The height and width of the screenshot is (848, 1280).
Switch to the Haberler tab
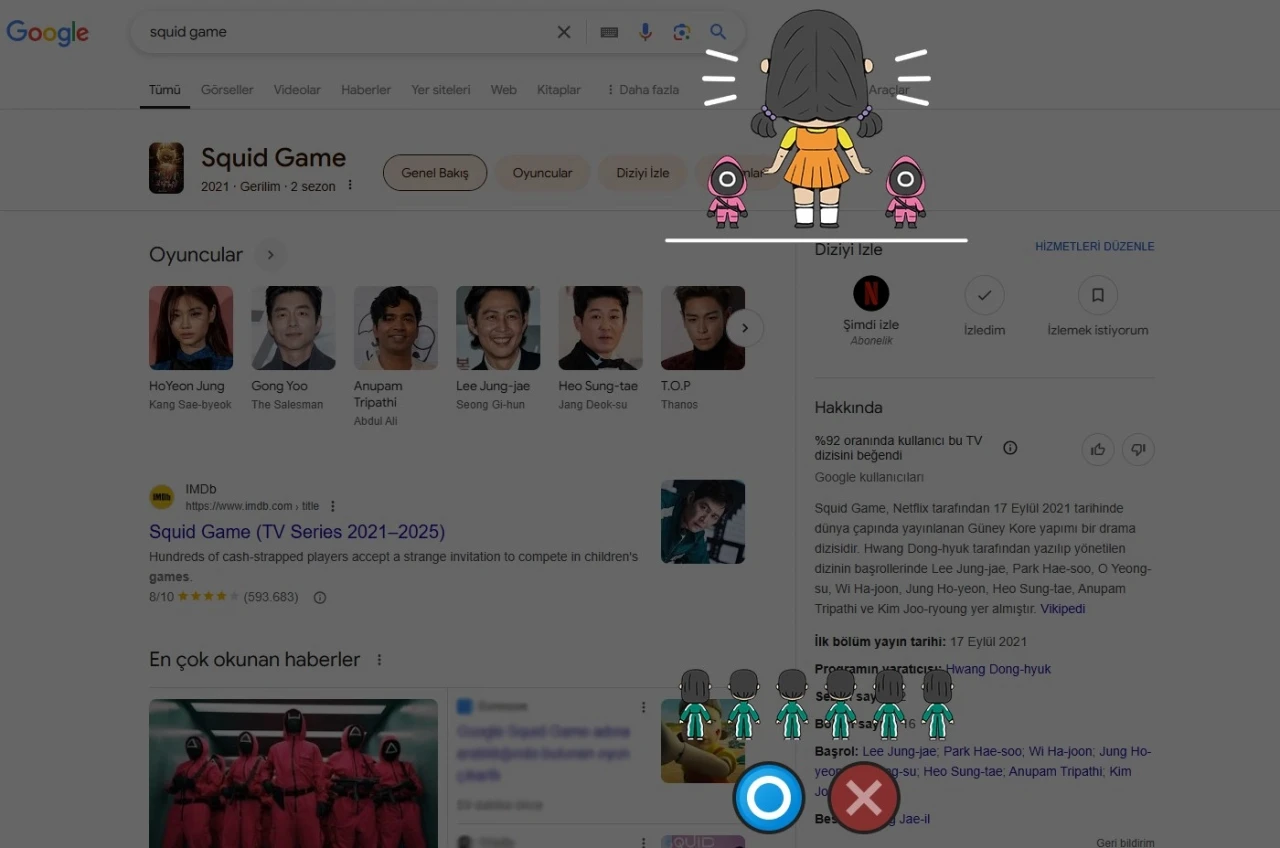tap(366, 90)
